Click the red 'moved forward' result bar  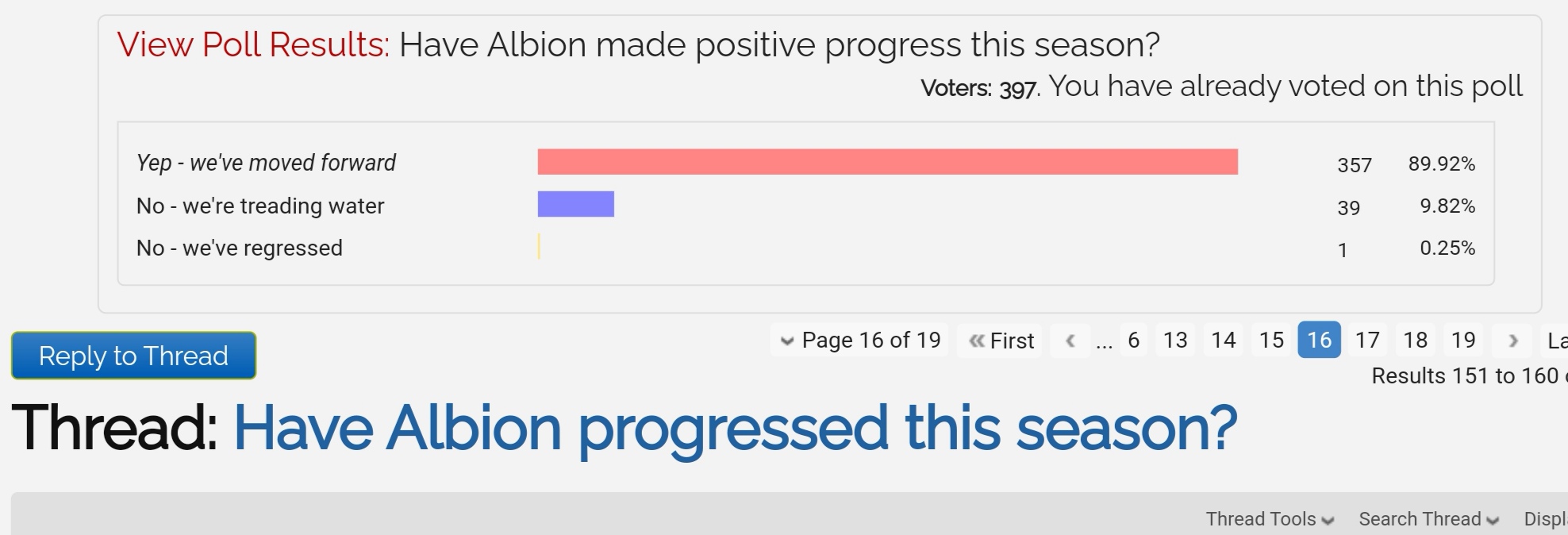tap(888, 162)
